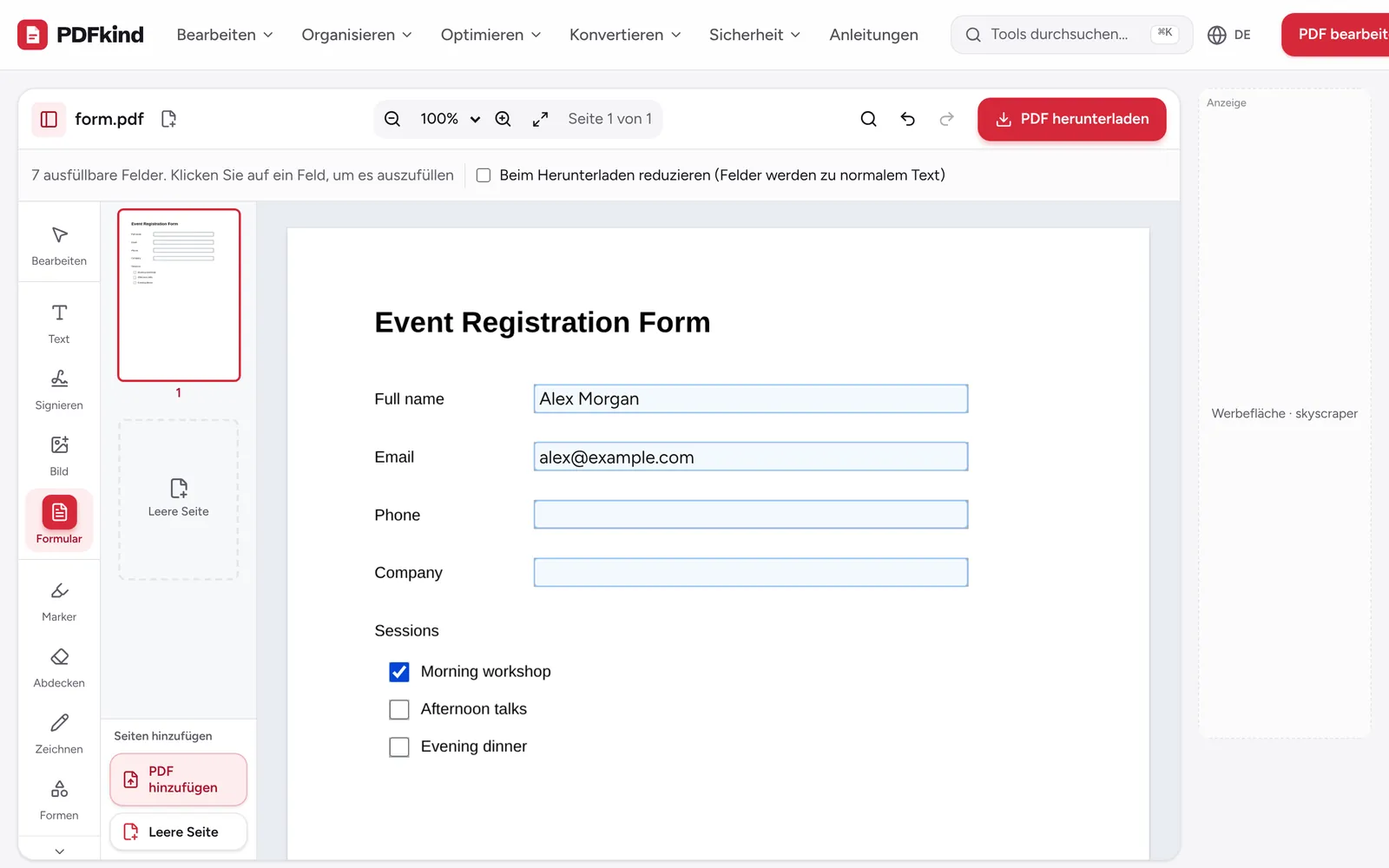Open the Anleitungen menu item
The image size is (1389, 868).
tap(873, 35)
